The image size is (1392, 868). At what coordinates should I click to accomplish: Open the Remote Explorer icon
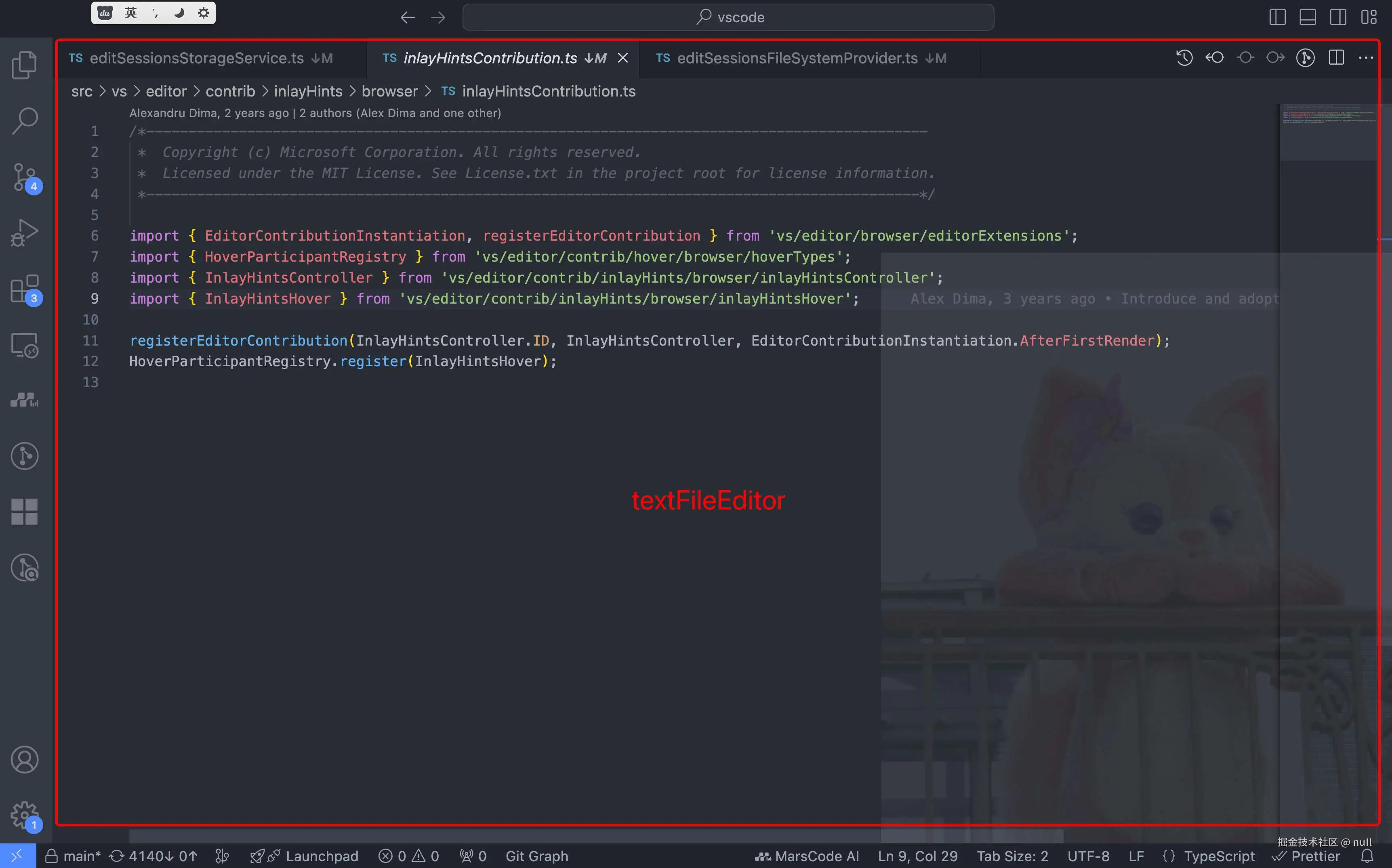pos(24,345)
